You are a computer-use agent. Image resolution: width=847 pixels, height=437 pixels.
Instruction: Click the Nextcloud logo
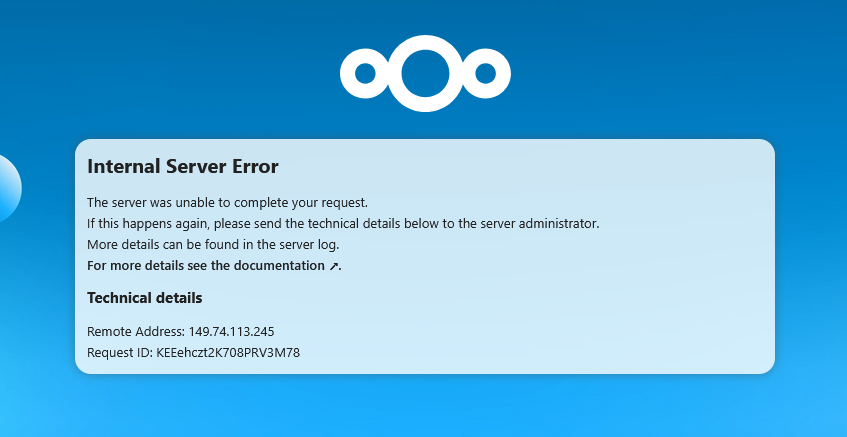[x=425, y=73]
